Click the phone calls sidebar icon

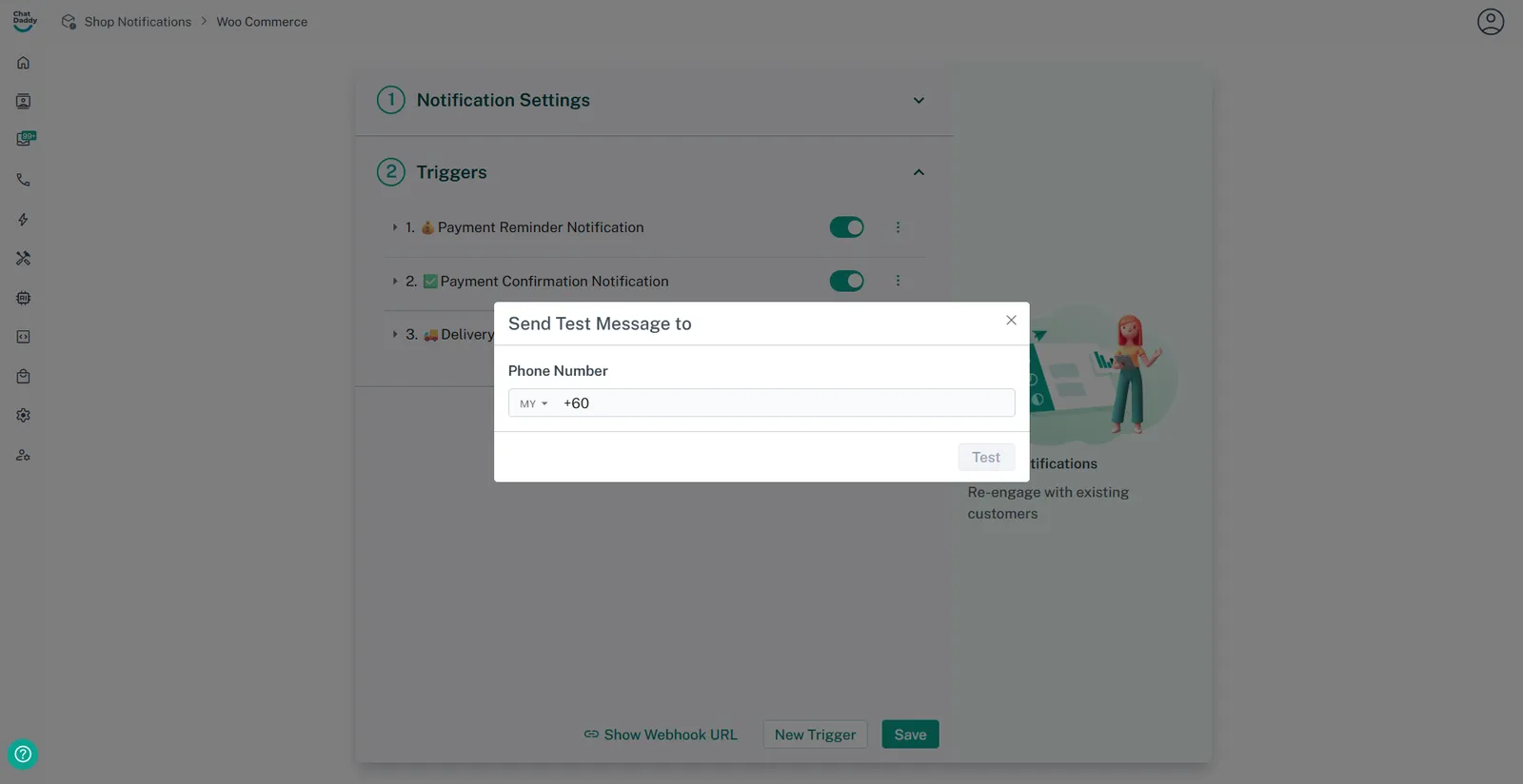[24, 180]
